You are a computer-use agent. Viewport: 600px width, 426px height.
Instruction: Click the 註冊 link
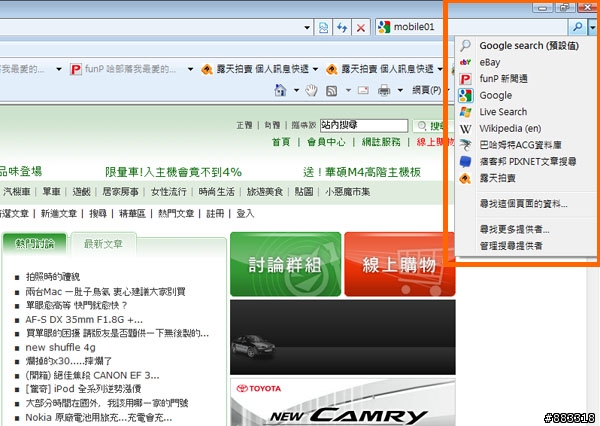coord(215,214)
